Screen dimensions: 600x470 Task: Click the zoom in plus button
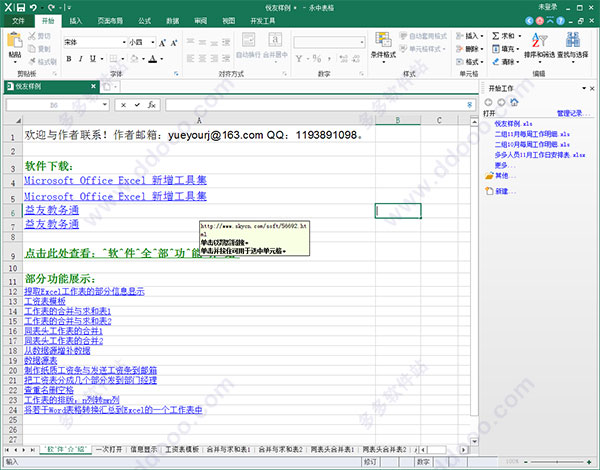point(589,462)
